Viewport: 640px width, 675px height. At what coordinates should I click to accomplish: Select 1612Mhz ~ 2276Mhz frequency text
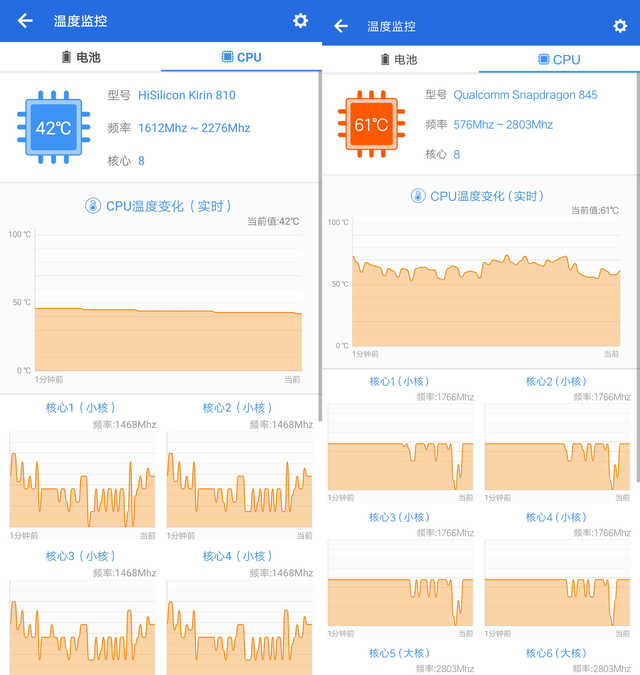click(x=194, y=128)
